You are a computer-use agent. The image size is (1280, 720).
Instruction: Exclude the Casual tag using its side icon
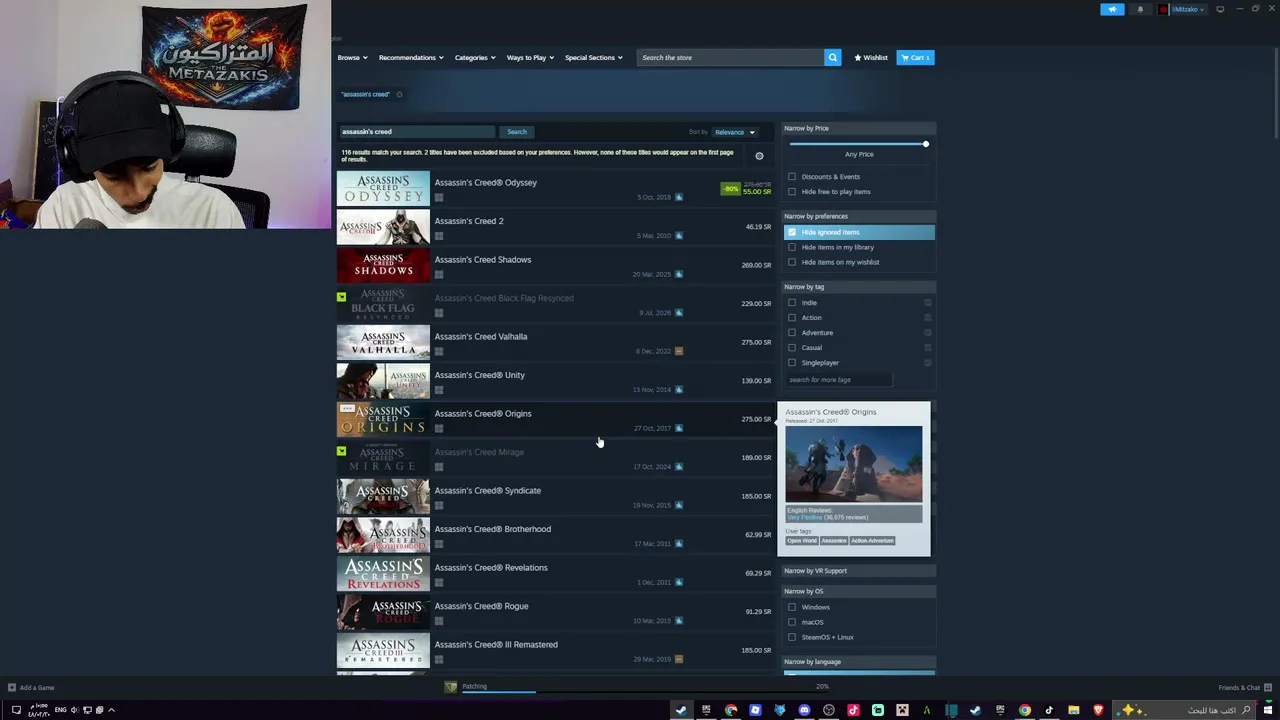[x=928, y=348]
